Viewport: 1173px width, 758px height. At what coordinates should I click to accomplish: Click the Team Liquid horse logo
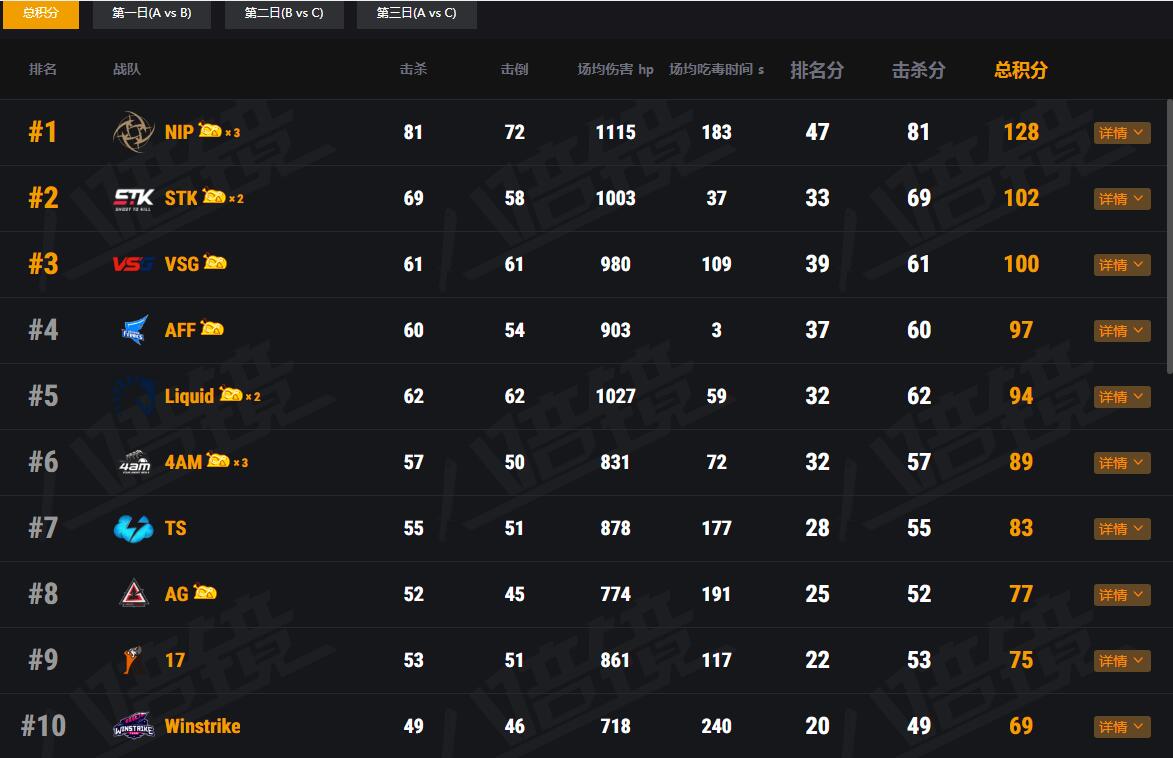131,396
